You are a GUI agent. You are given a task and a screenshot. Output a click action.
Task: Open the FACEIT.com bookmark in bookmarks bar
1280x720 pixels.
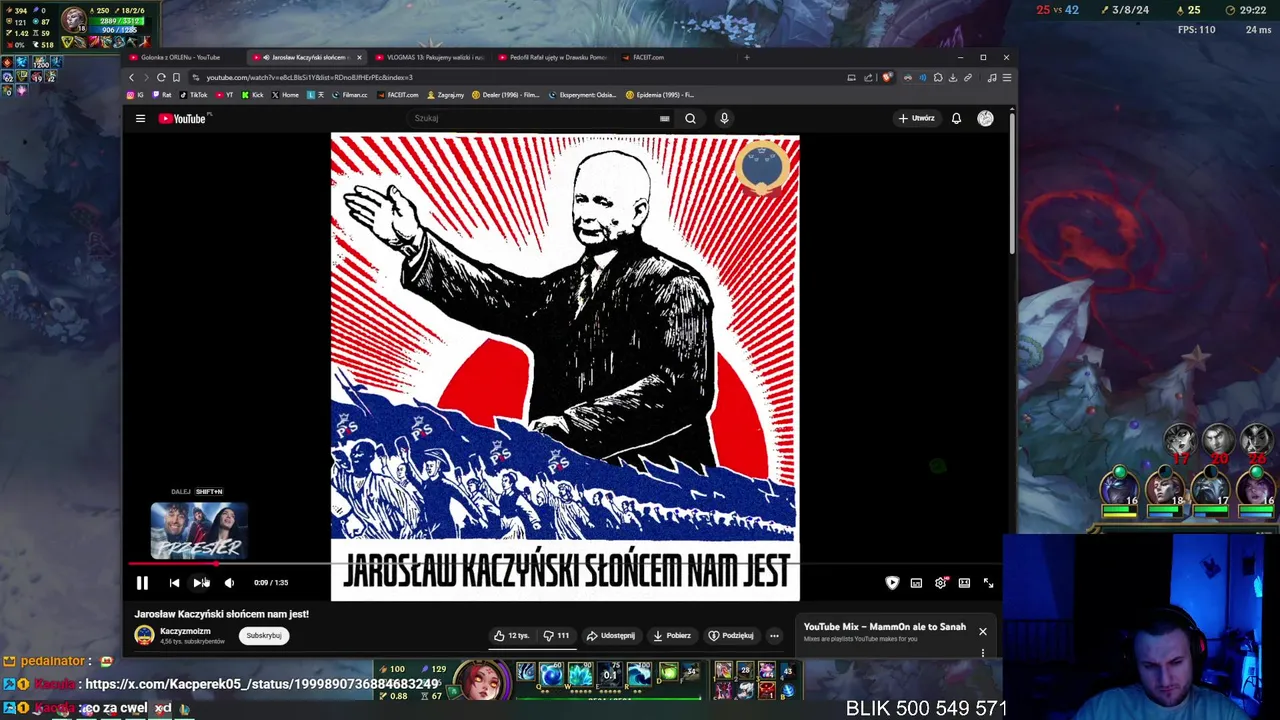(x=398, y=95)
